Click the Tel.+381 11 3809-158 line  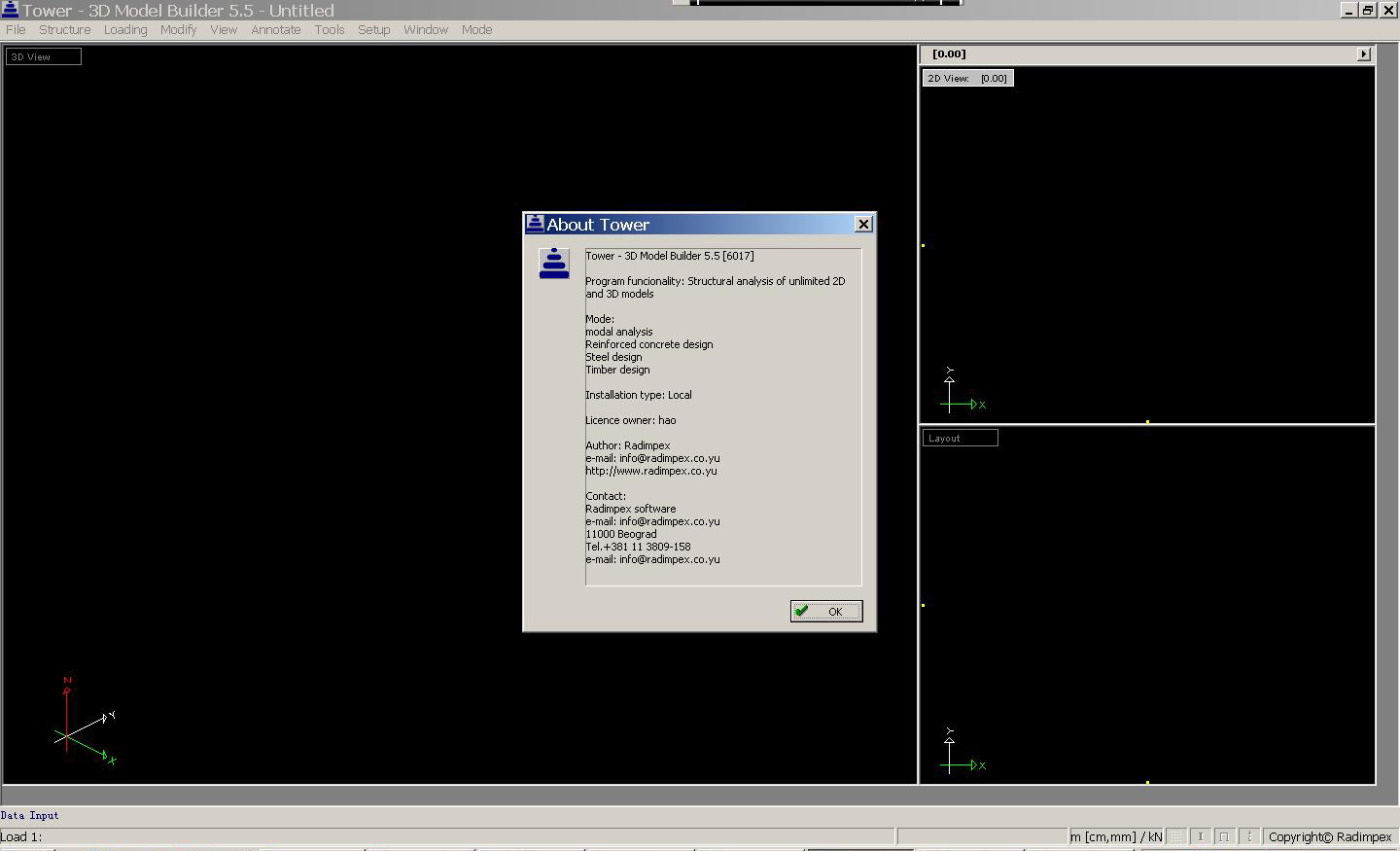click(638, 547)
